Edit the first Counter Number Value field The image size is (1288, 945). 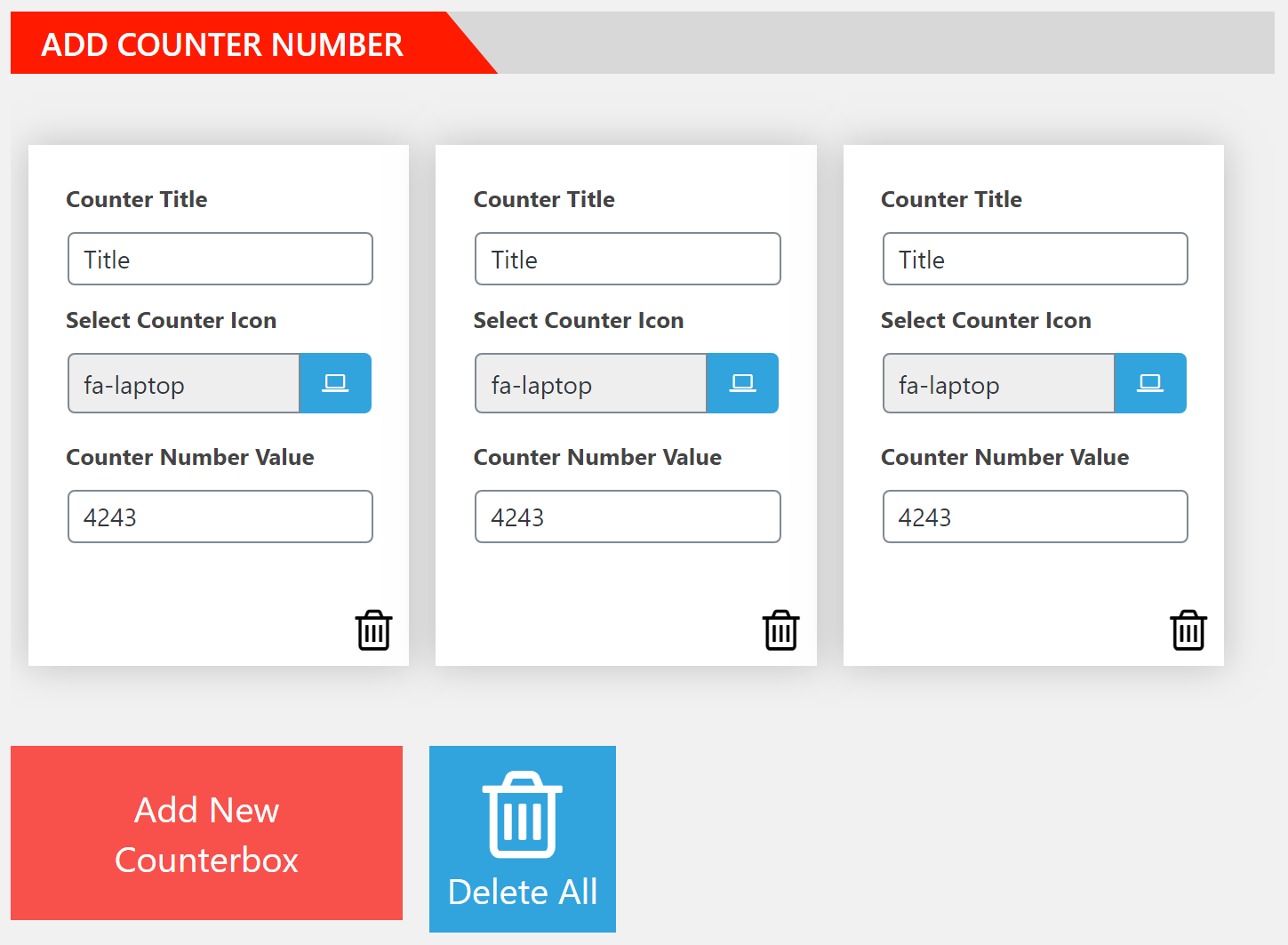[x=220, y=517]
